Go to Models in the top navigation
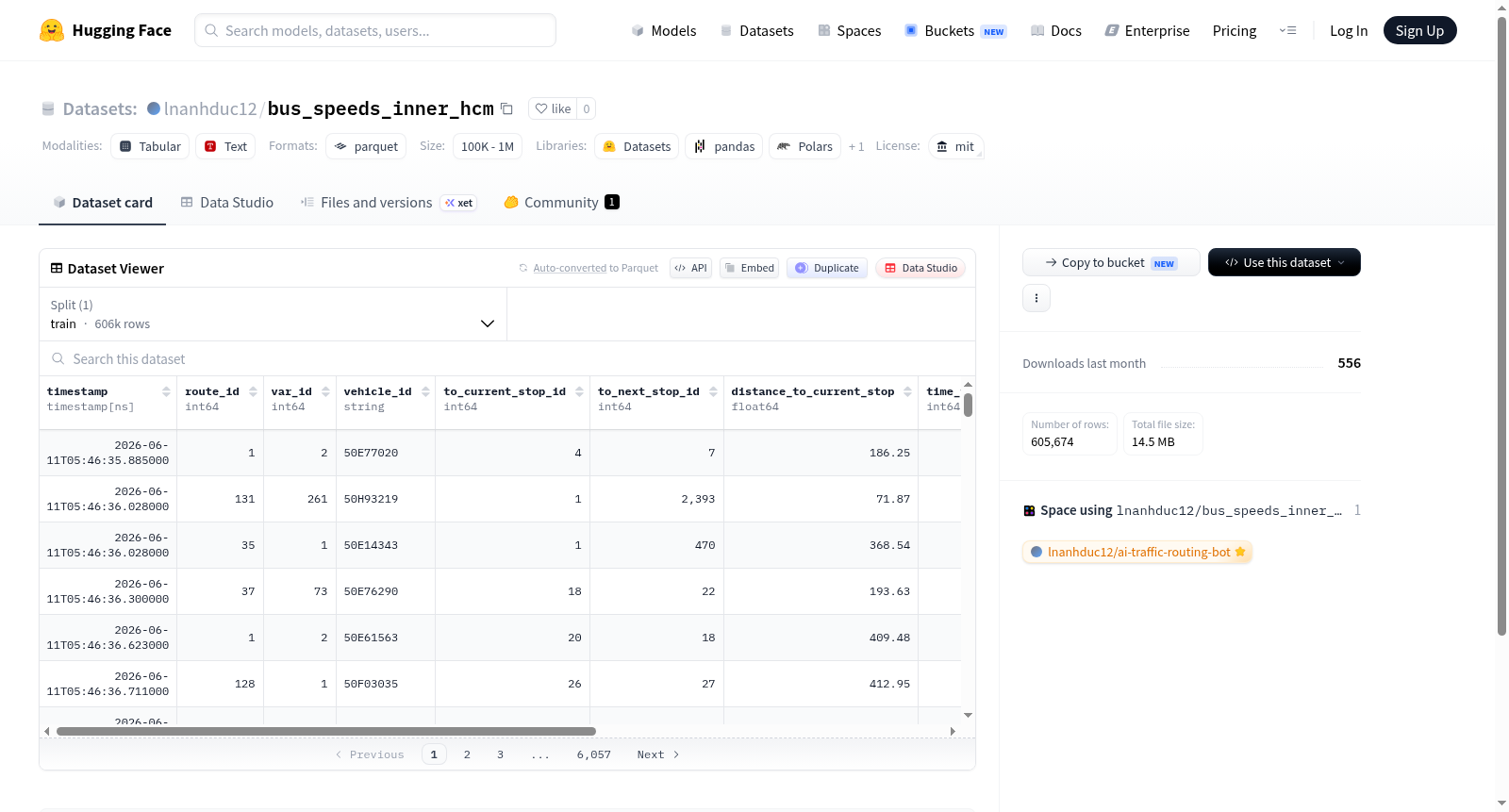 pos(664,30)
